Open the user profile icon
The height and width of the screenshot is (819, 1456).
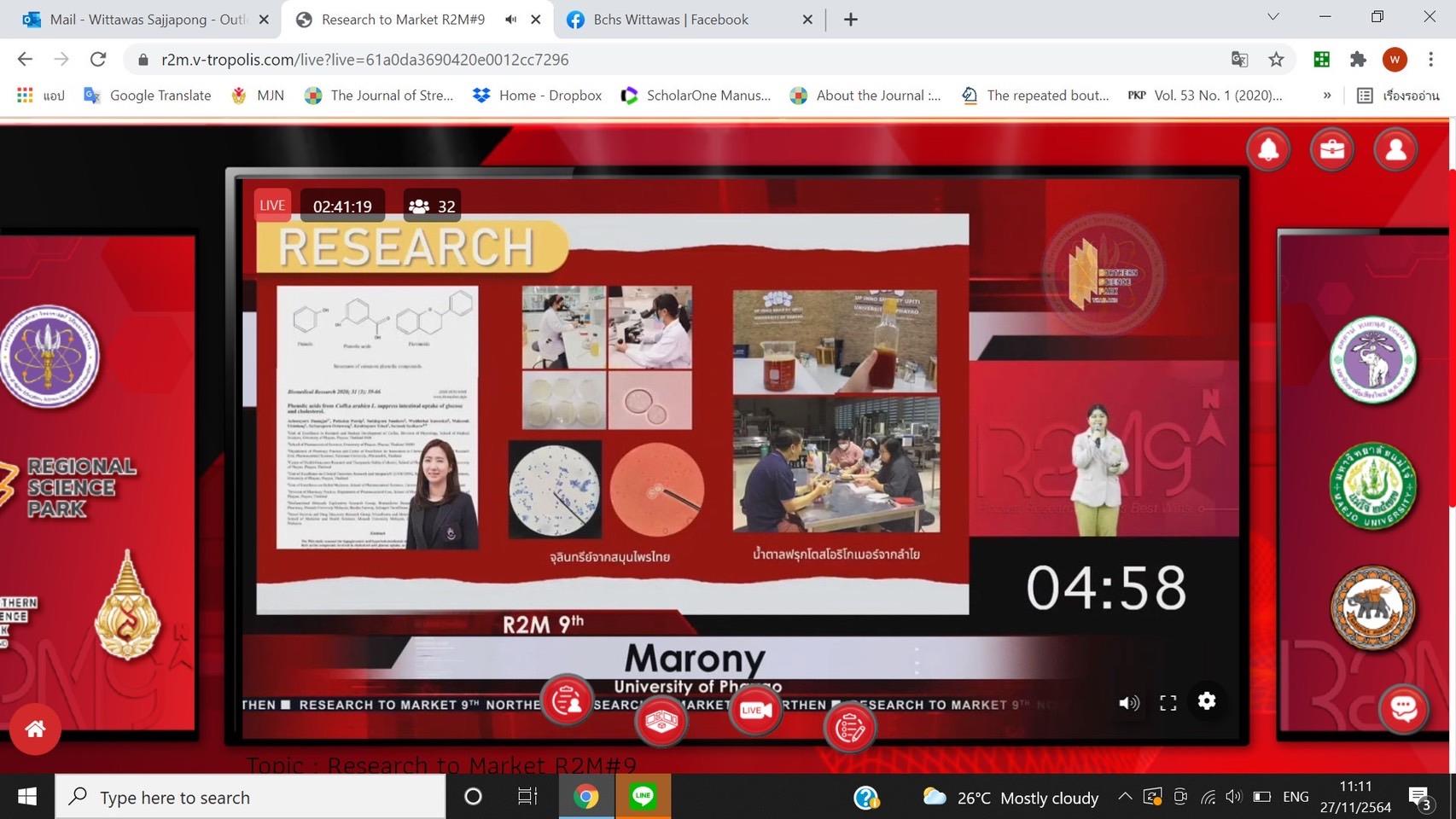1396,150
